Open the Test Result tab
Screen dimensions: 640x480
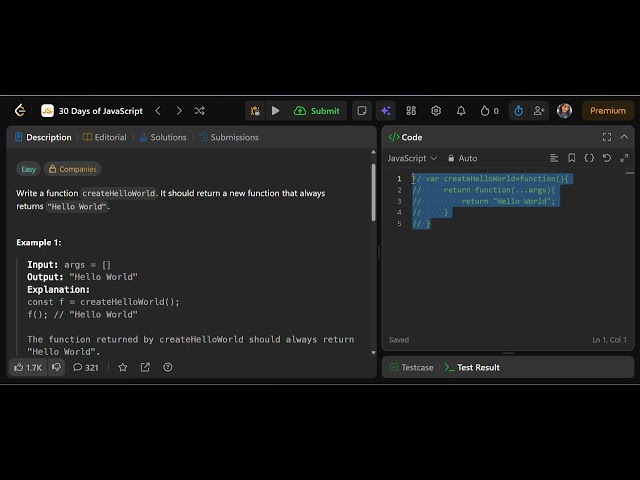click(472, 367)
